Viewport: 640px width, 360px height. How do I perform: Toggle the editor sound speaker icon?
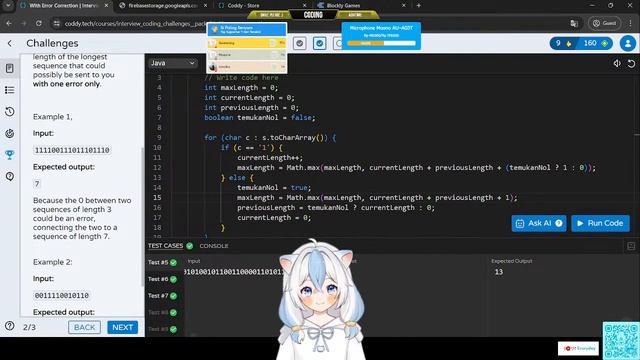click(617, 63)
